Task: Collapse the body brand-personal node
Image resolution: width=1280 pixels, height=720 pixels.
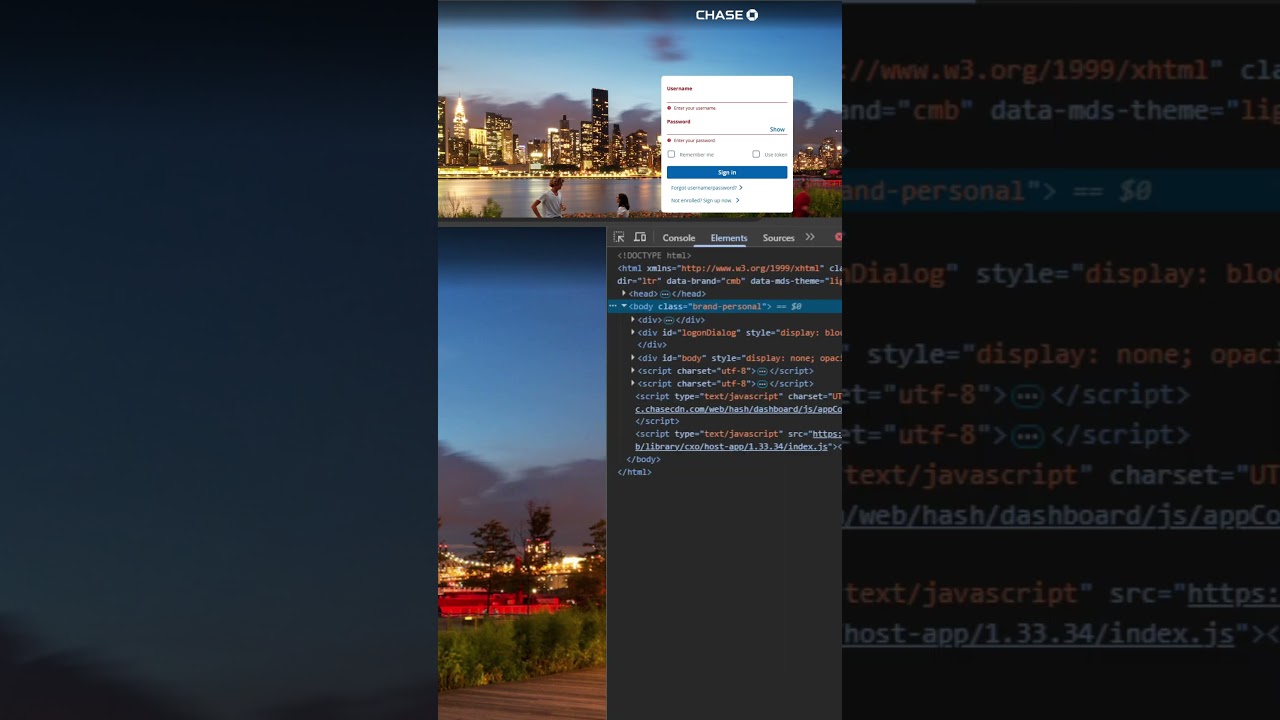Action: click(x=624, y=306)
